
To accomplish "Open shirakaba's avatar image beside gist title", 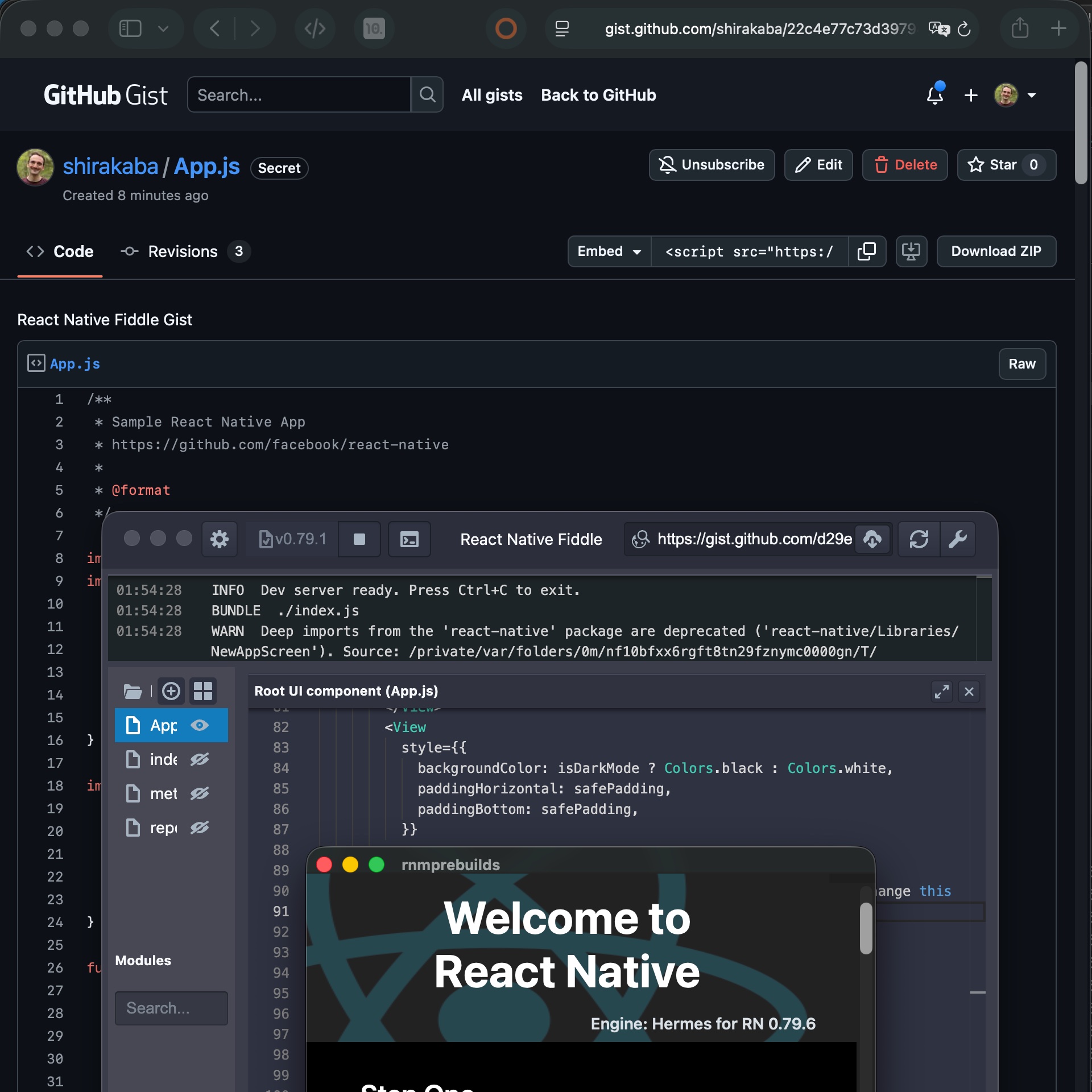I will click(x=35, y=168).
